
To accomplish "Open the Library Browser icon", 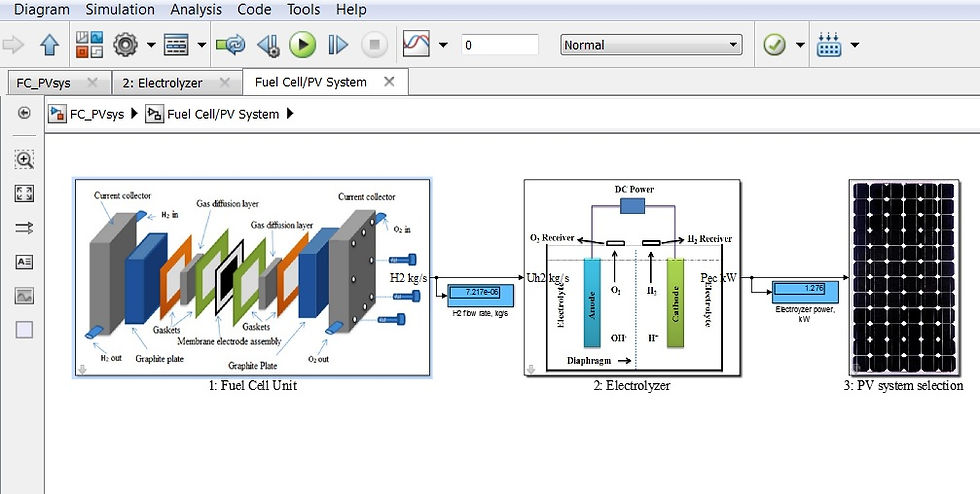I will click(x=89, y=45).
